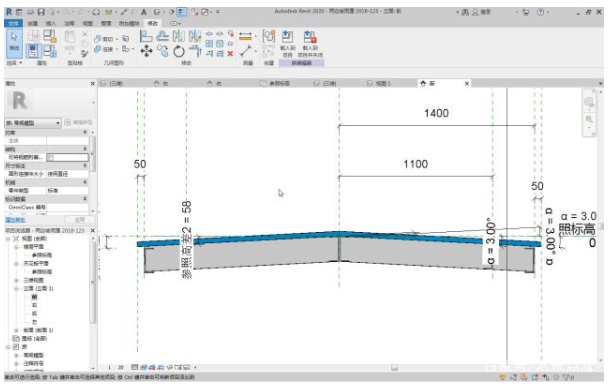Click the shopping cart icon in title bar

(526, 12)
